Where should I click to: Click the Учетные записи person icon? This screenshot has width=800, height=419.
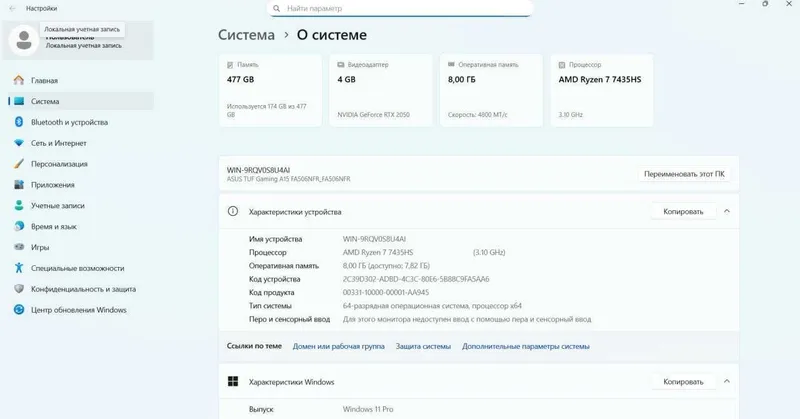coord(19,206)
